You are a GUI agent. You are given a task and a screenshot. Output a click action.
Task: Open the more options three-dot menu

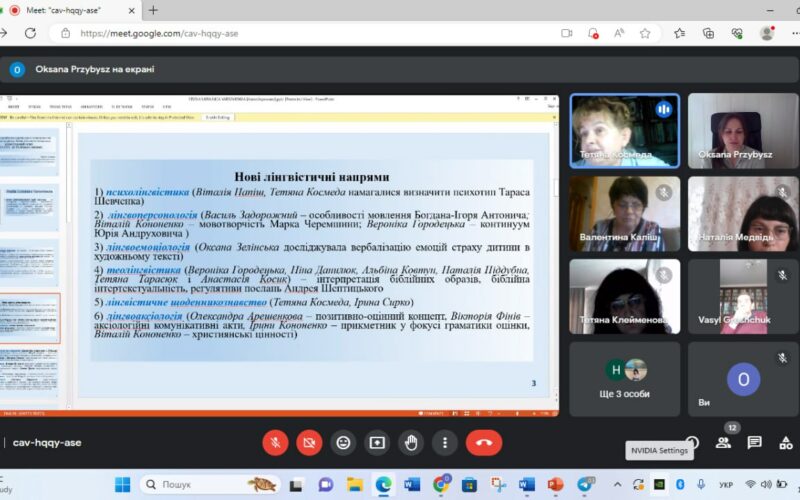[x=445, y=442]
